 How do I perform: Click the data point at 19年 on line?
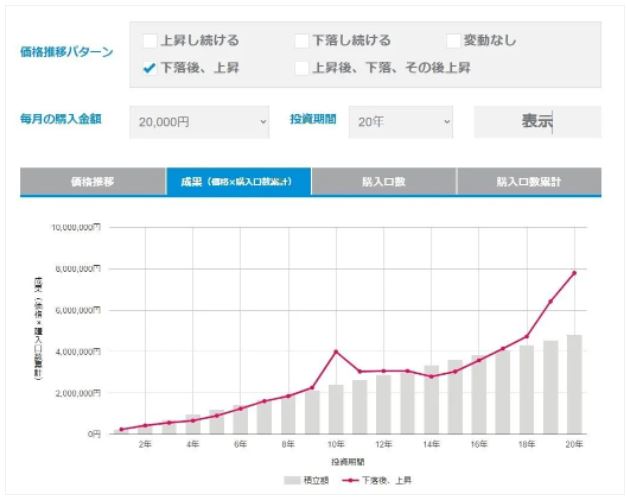coord(550,301)
